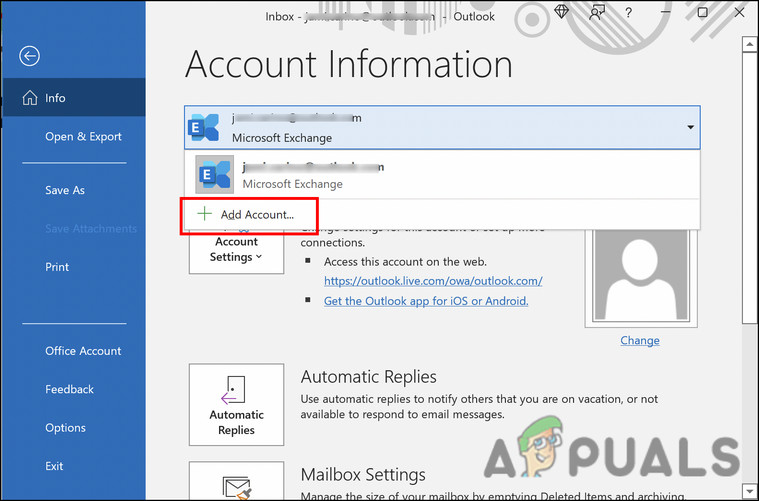Open the Open & Export tab
Image resolution: width=759 pixels, height=501 pixels.
[x=83, y=137]
